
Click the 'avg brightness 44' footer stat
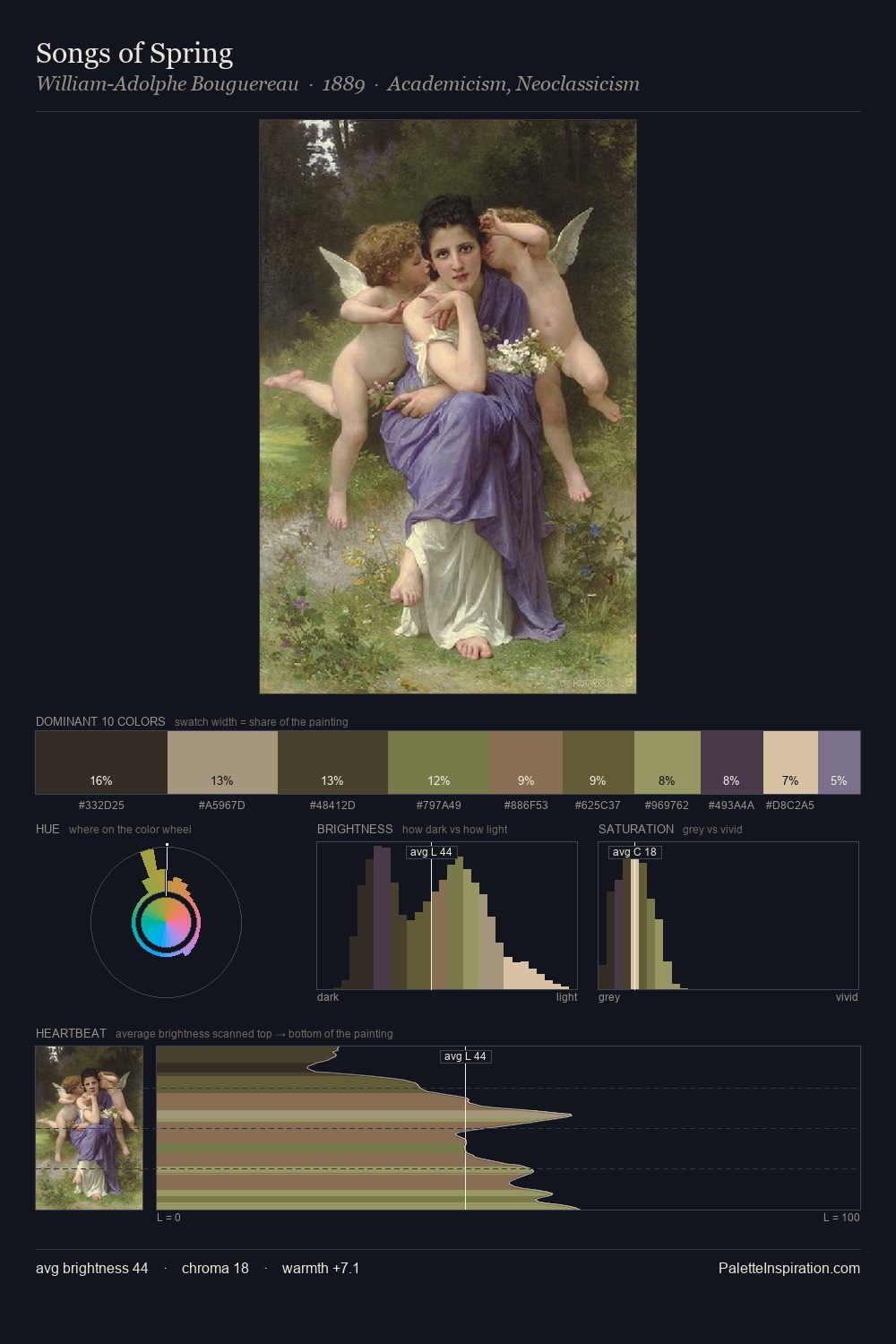(92, 1268)
